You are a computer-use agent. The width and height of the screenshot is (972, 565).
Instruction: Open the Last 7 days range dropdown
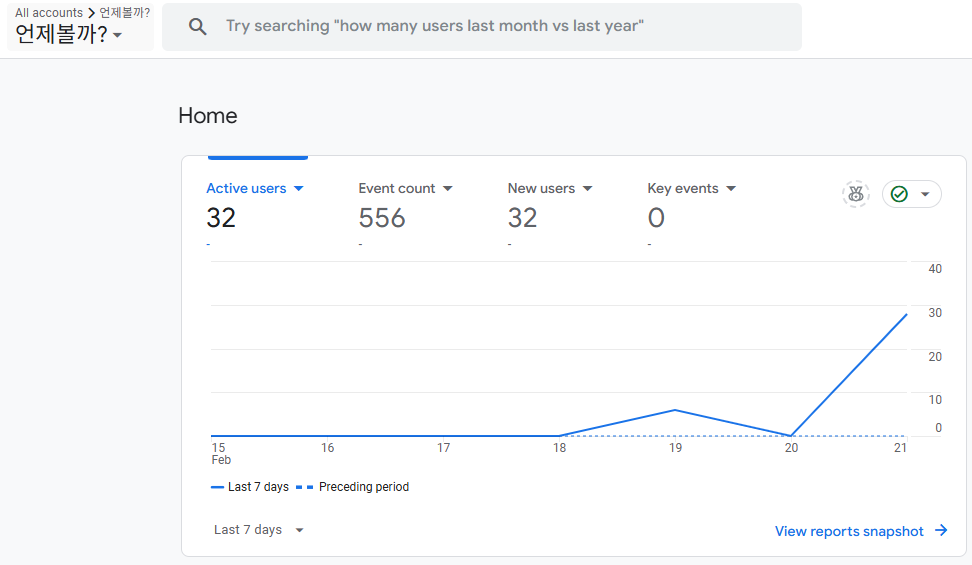pyautogui.click(x=258, y=530)
